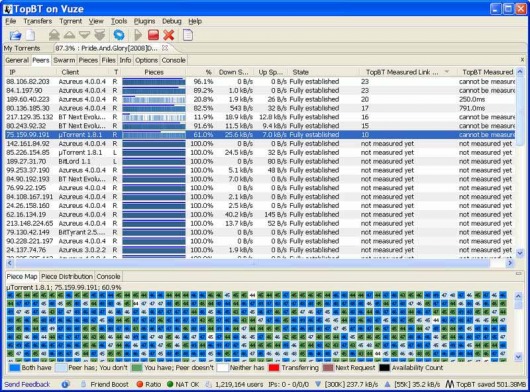Click the red Transferring legend swatch
This screenshot has width=530, height=392.
pos(273,368)
